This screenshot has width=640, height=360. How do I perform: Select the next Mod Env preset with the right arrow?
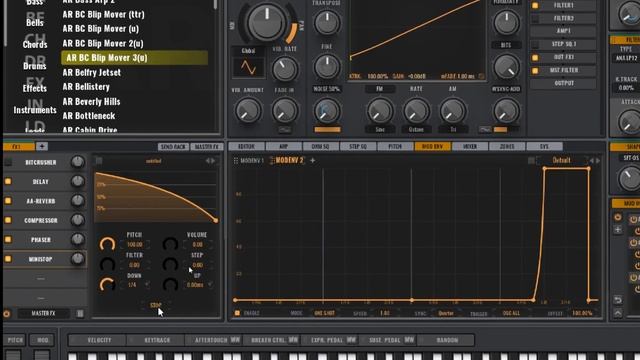(x=598, y=161)
